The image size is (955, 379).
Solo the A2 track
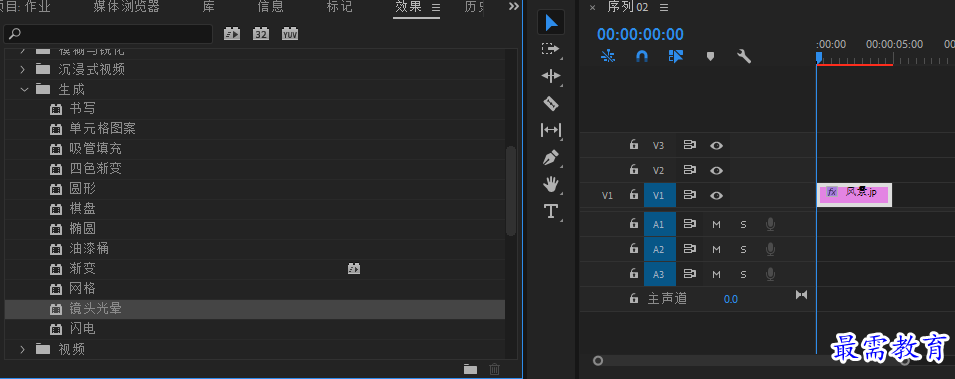pyautogui.click(x=743, y=249)
